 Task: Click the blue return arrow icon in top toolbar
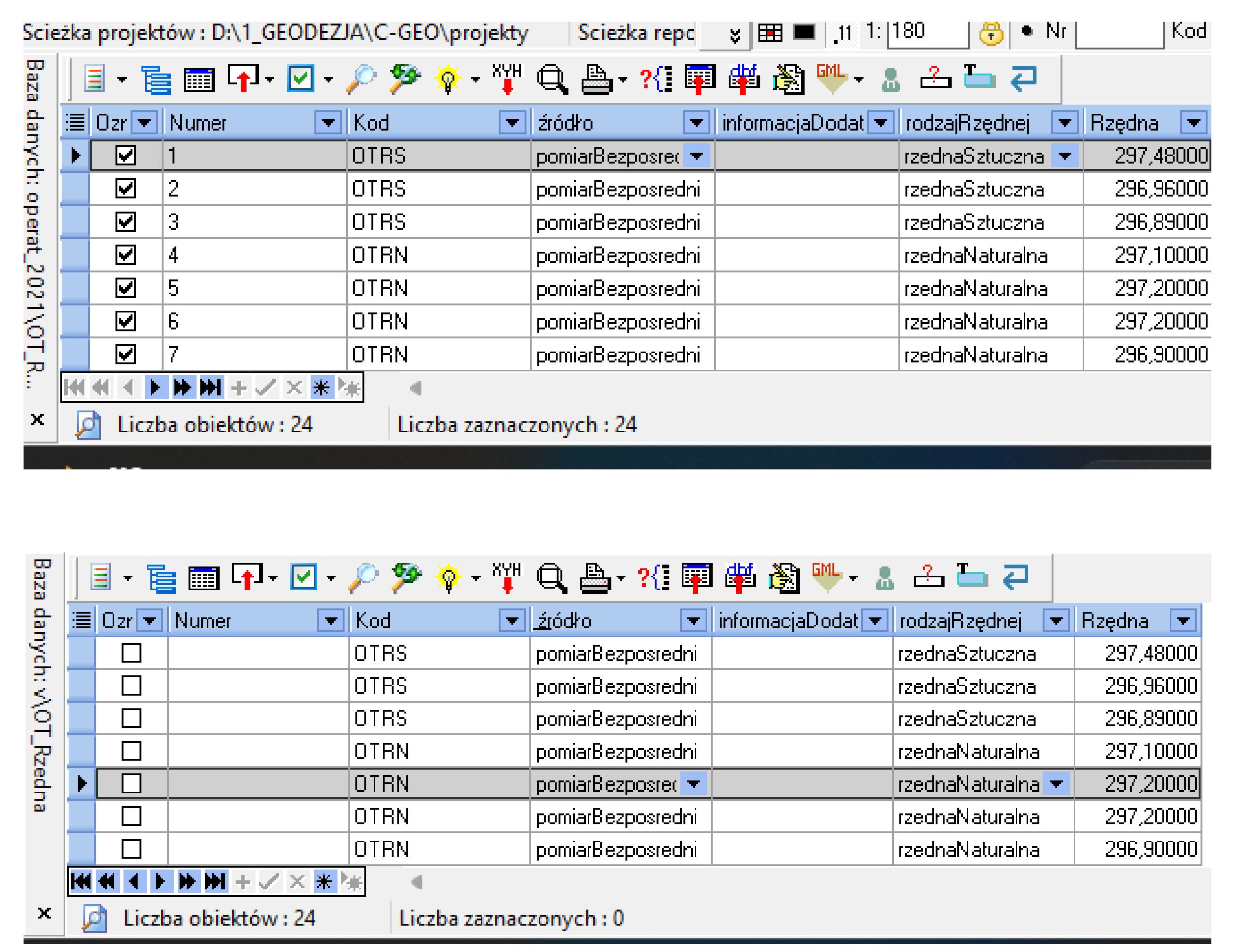1023,78
